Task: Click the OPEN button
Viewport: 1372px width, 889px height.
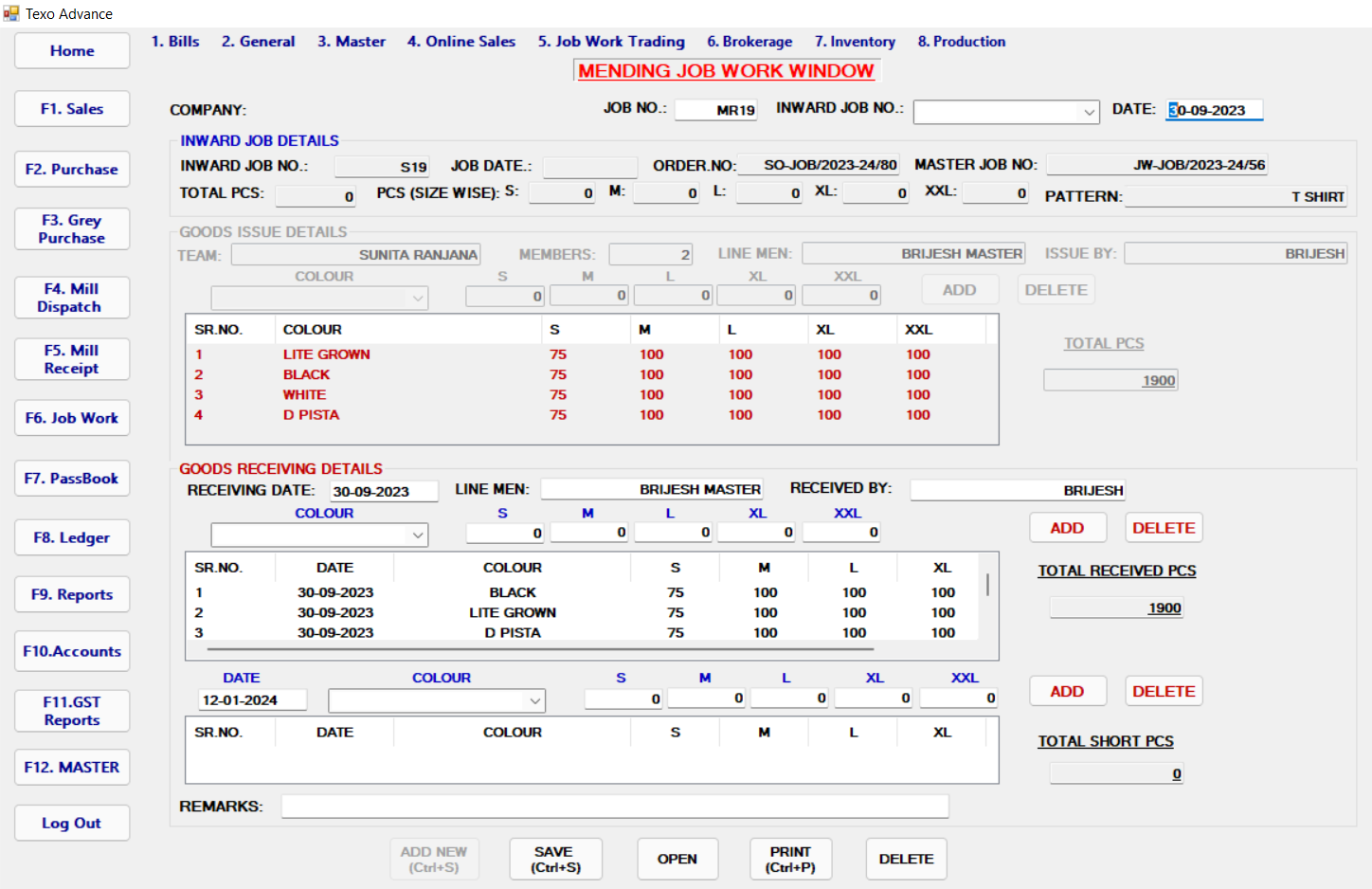Action: pos(677,860)
